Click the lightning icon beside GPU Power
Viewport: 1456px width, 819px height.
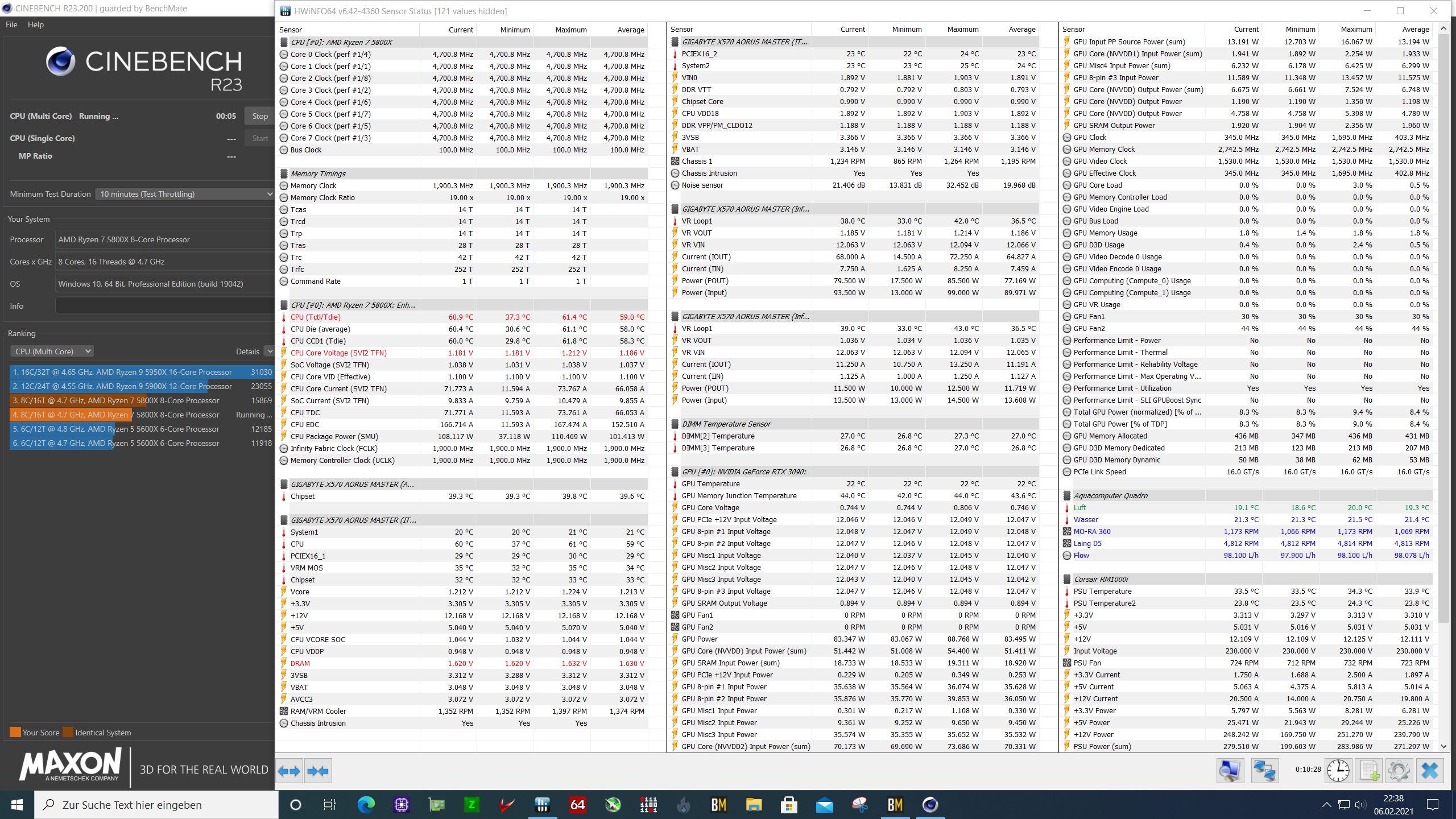pyautogui.click(x=675, y=639)
